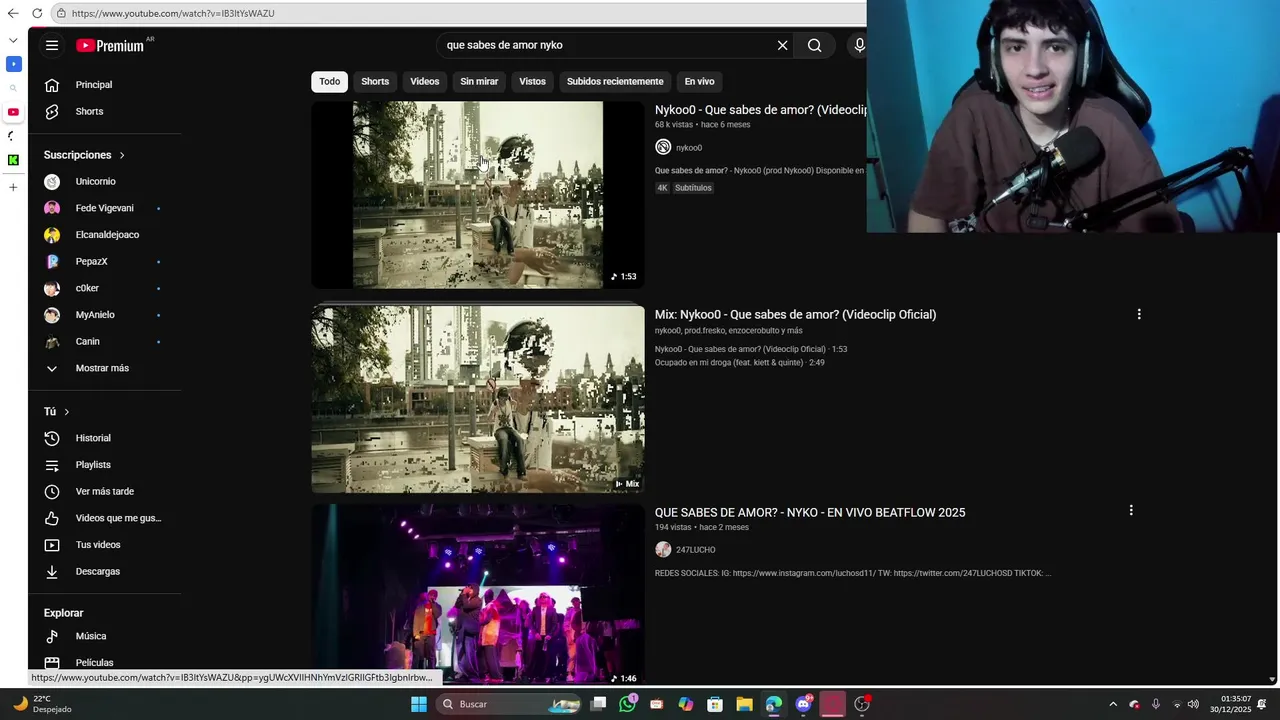Screen dimensions: 1280x720
Task: Open the Nykoo0 - Que sabes de amor? title
Action: [760, 110]
